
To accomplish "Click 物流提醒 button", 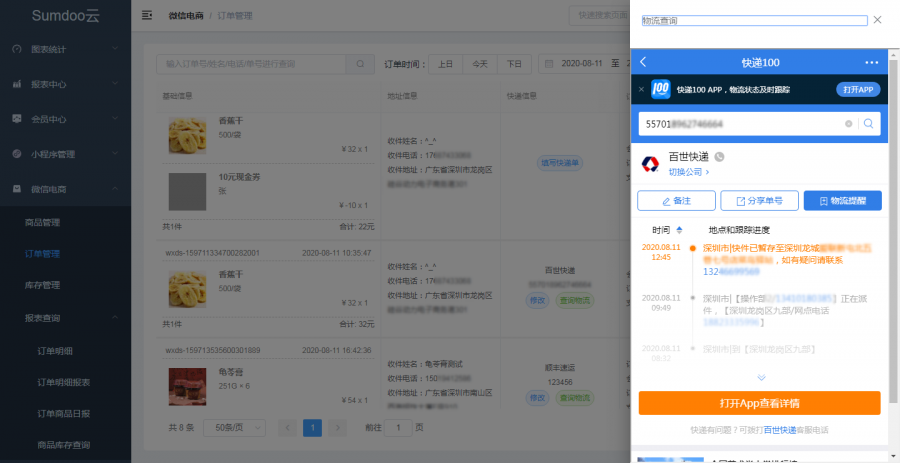I will (x=843, y=201).
